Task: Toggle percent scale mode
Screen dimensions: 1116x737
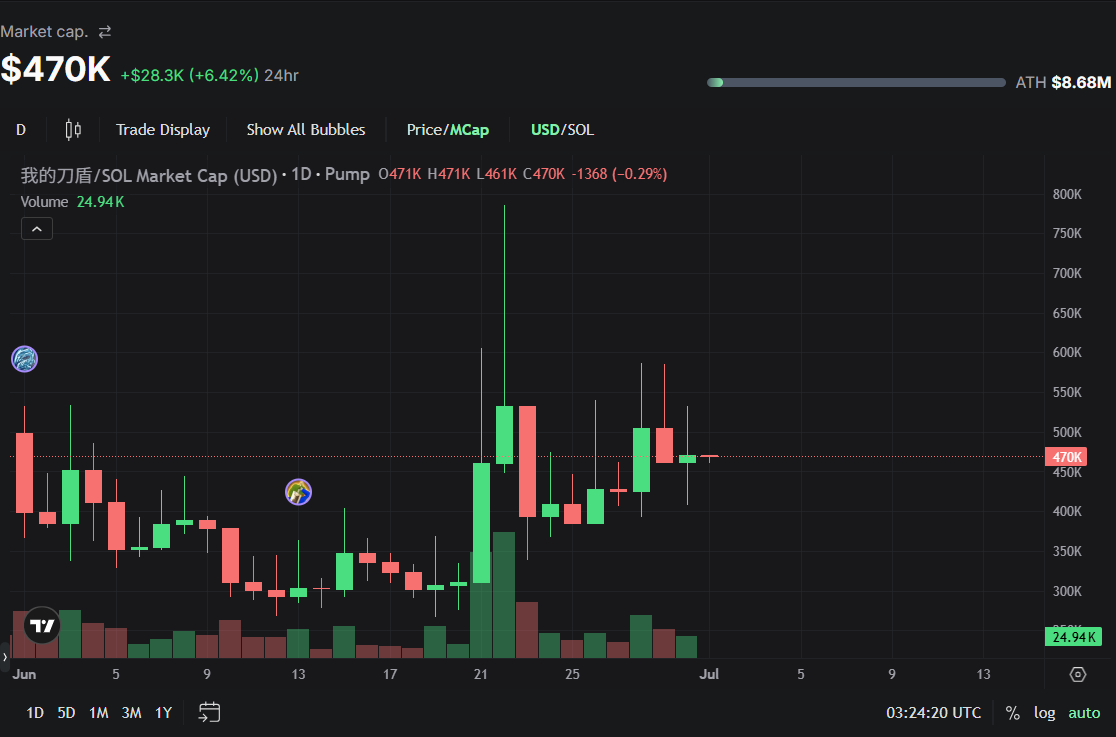Action: 1012,713
